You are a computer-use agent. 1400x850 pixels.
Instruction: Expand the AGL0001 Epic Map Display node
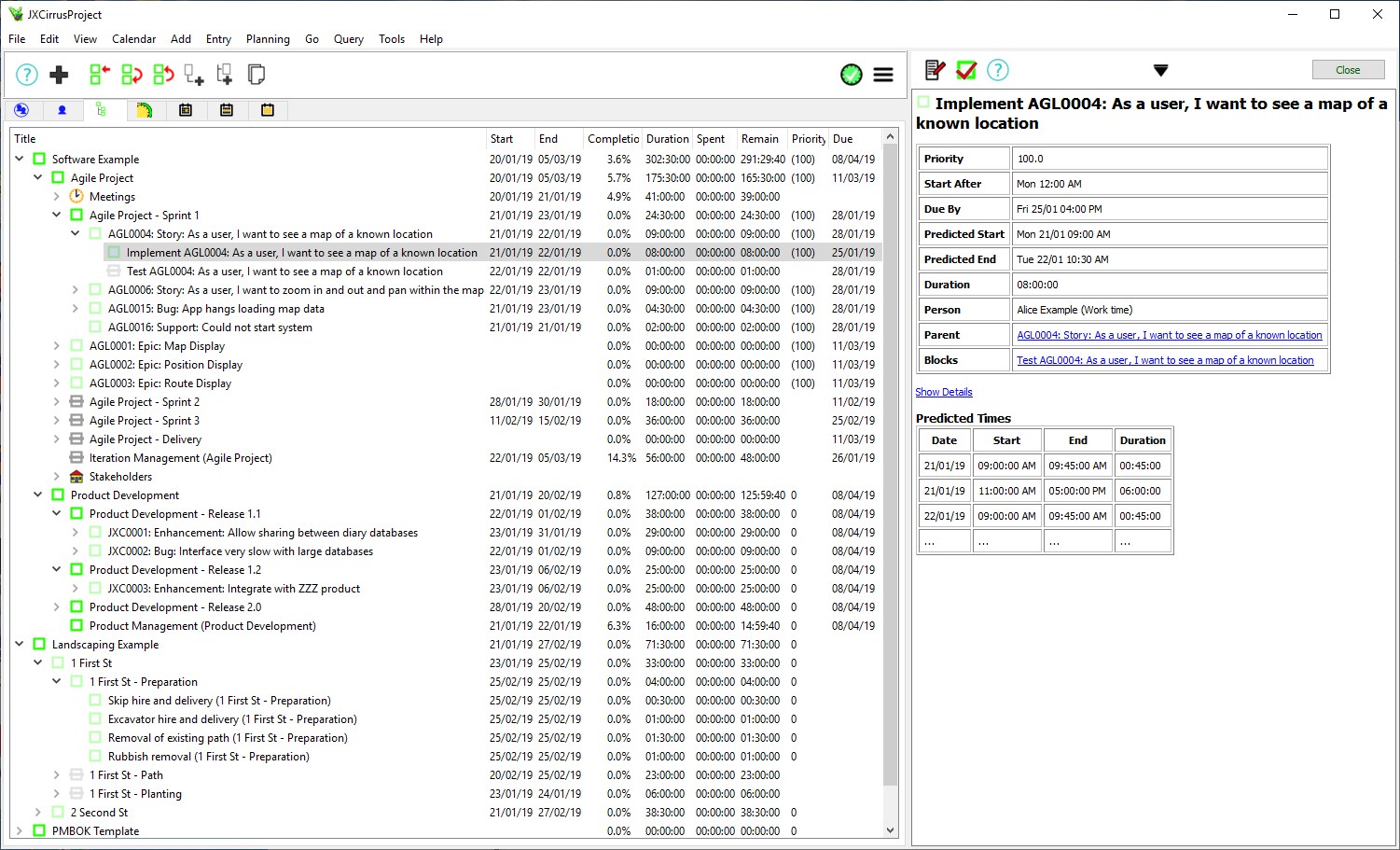tap(57, 346)
